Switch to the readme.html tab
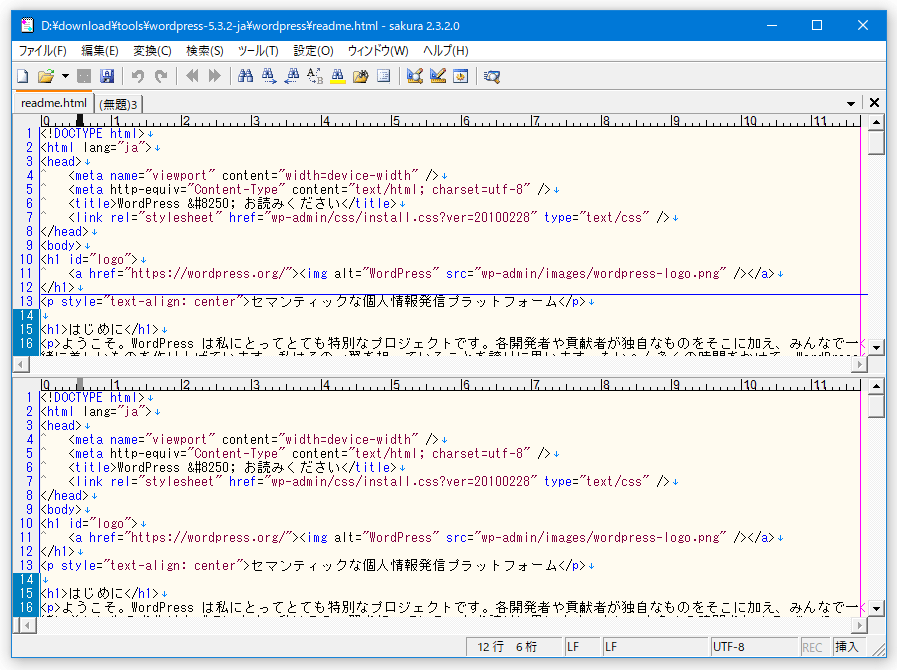897x670 pixels. pyautogui.click(x=54, y=103)
